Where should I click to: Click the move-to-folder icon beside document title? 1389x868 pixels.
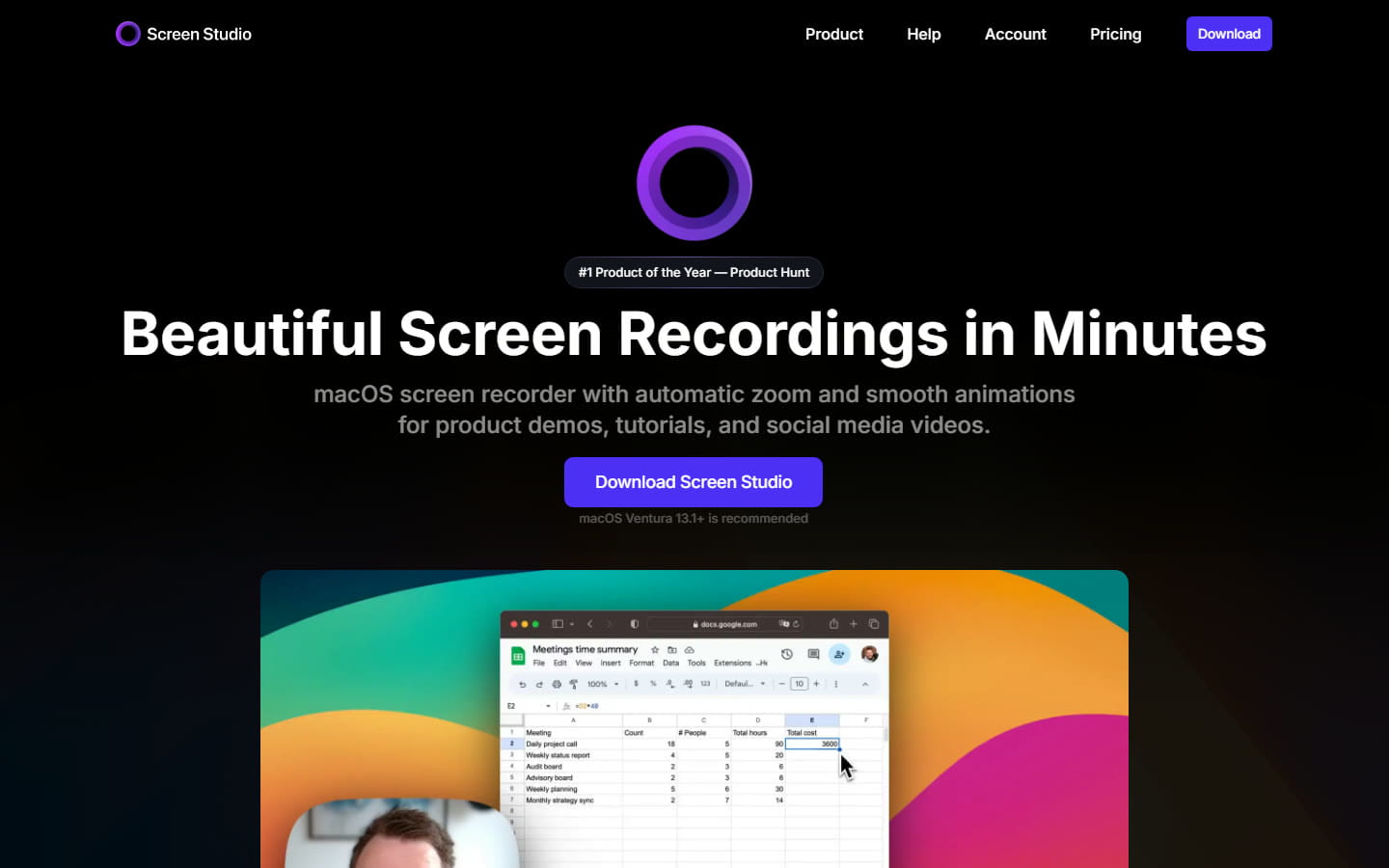672,650
